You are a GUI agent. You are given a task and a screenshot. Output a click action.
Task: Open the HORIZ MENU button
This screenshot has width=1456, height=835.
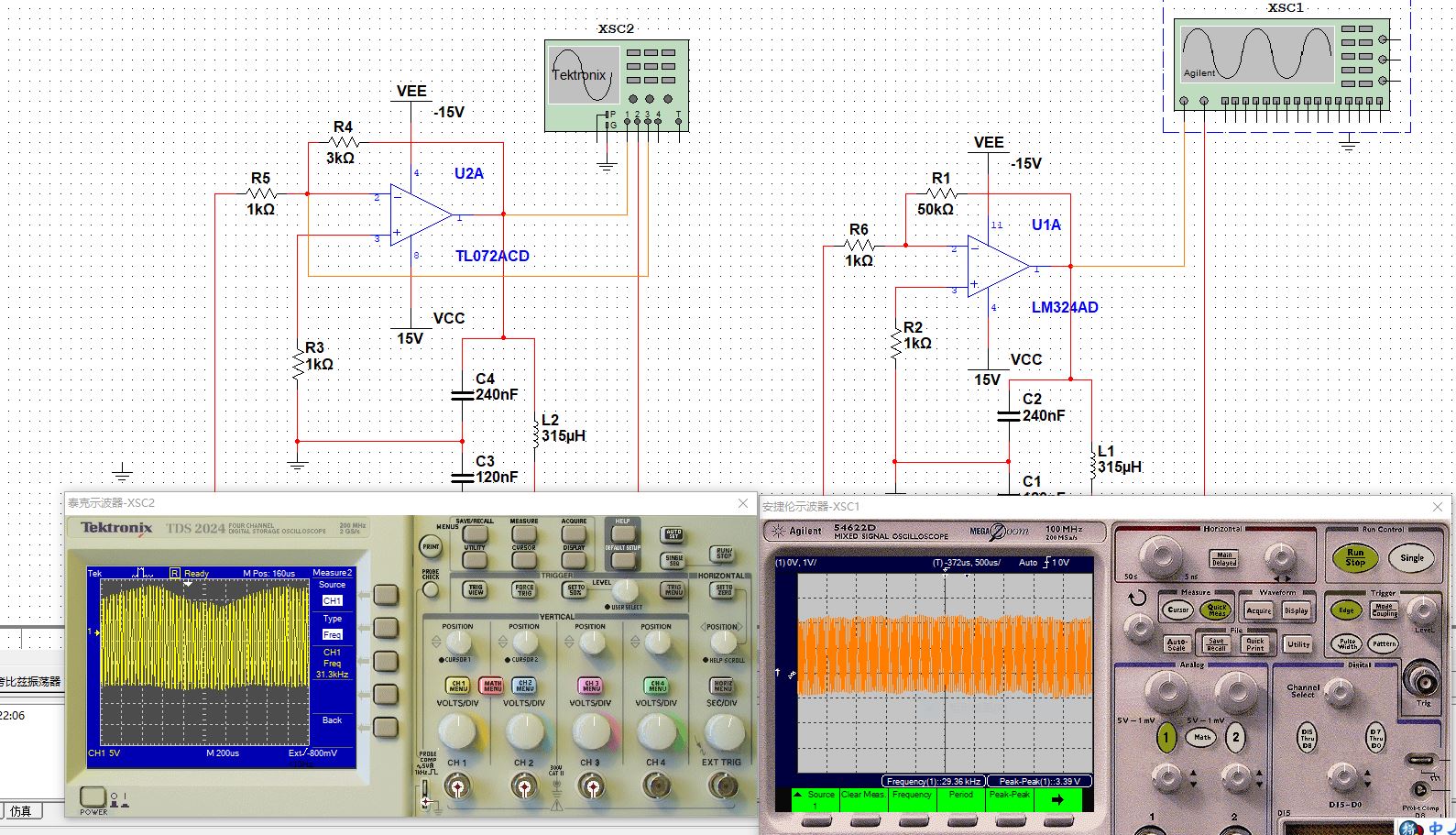[723, 685]
